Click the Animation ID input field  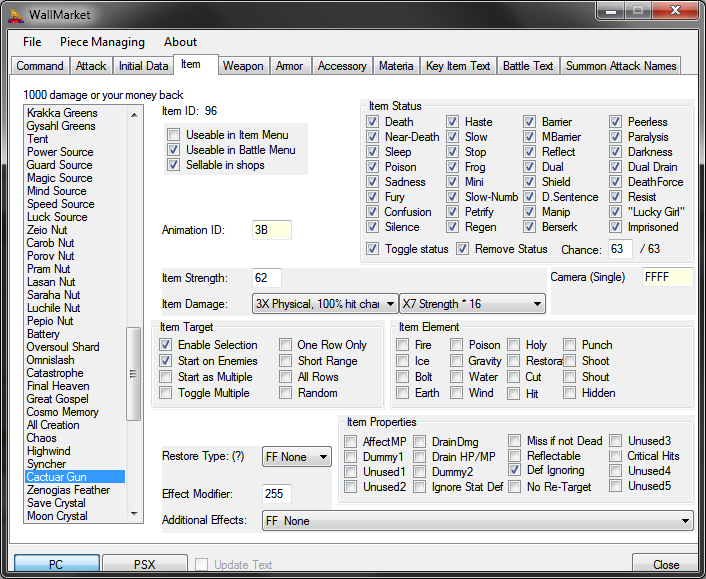point(272,230)
